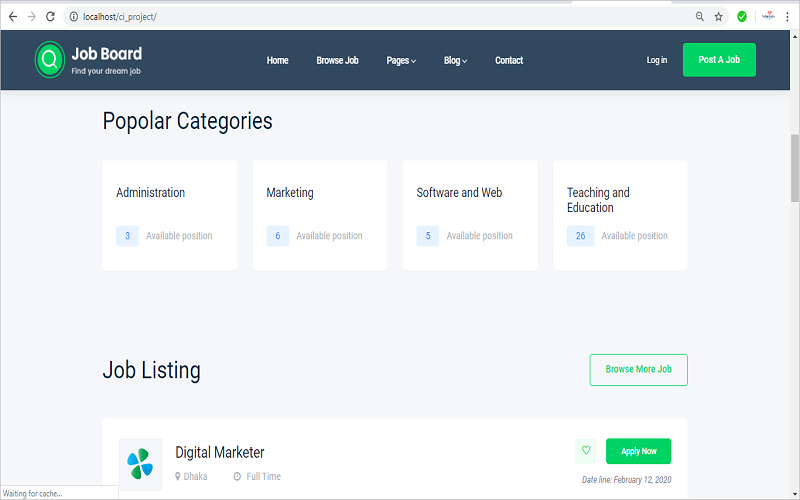
Task: Open the Digital Marketer job title
Action: coord(220,452)
